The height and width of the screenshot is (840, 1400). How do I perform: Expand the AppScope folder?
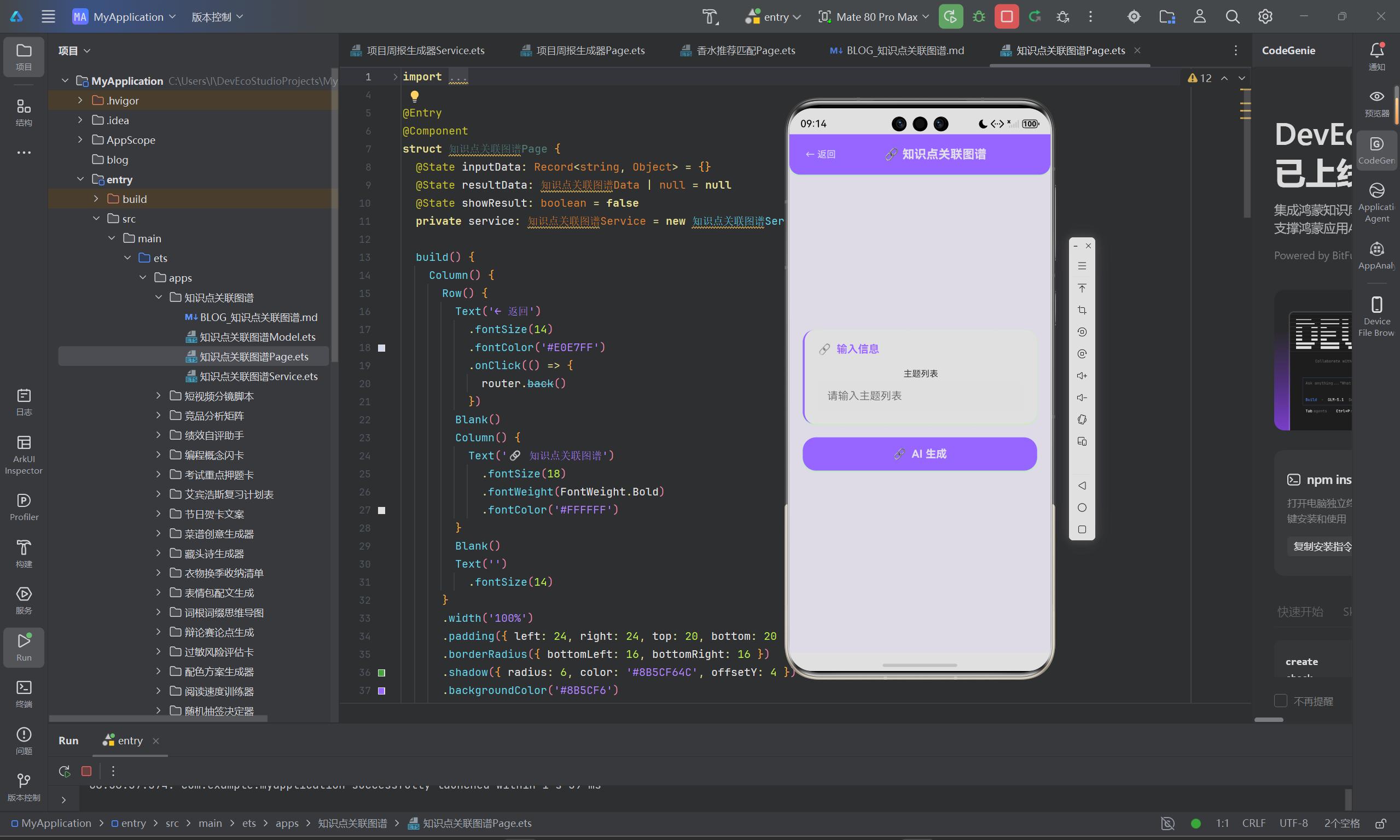point(80,139)
